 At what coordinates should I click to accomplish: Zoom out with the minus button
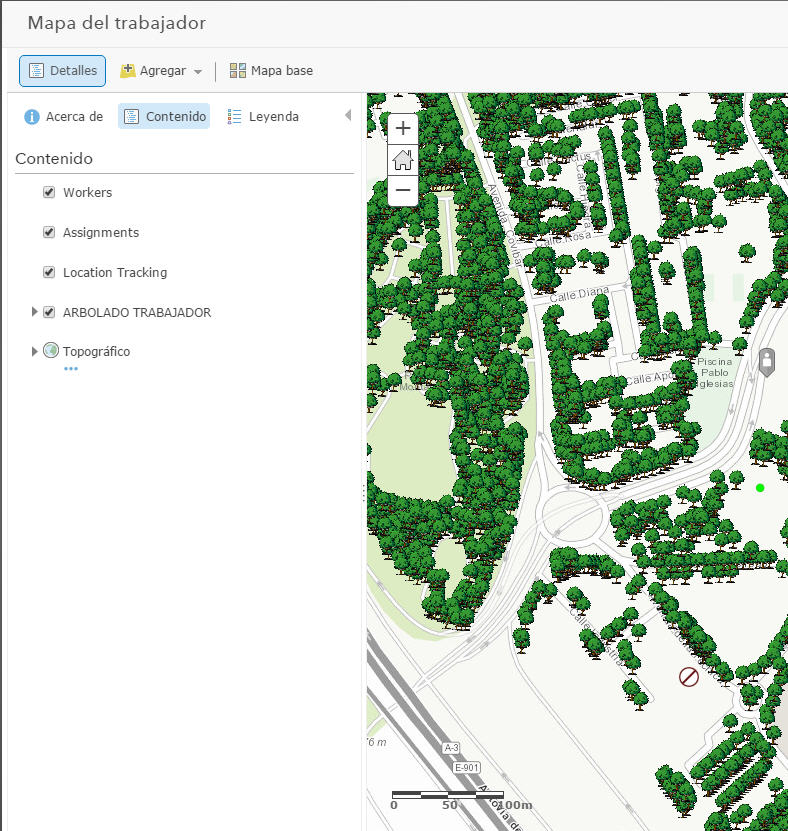click(403, 190)
